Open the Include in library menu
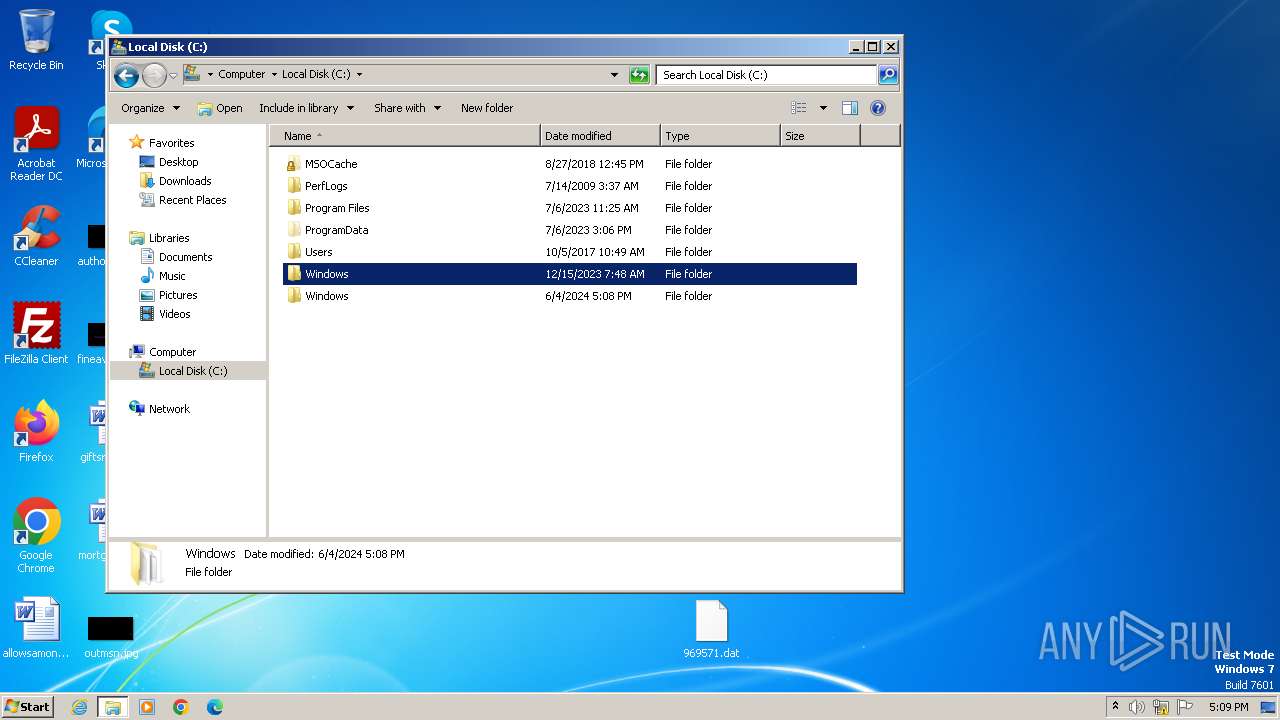 point(306,108)
